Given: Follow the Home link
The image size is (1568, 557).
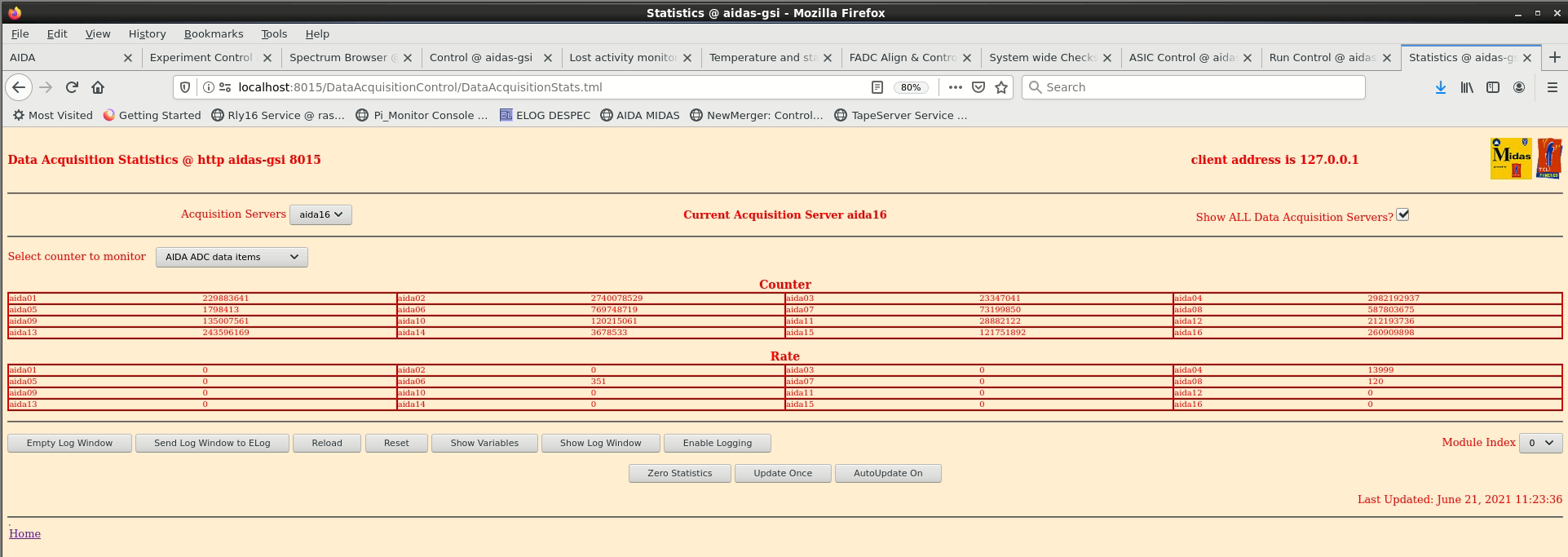Looking at the screenshot, I should click(x=24, y=533).
